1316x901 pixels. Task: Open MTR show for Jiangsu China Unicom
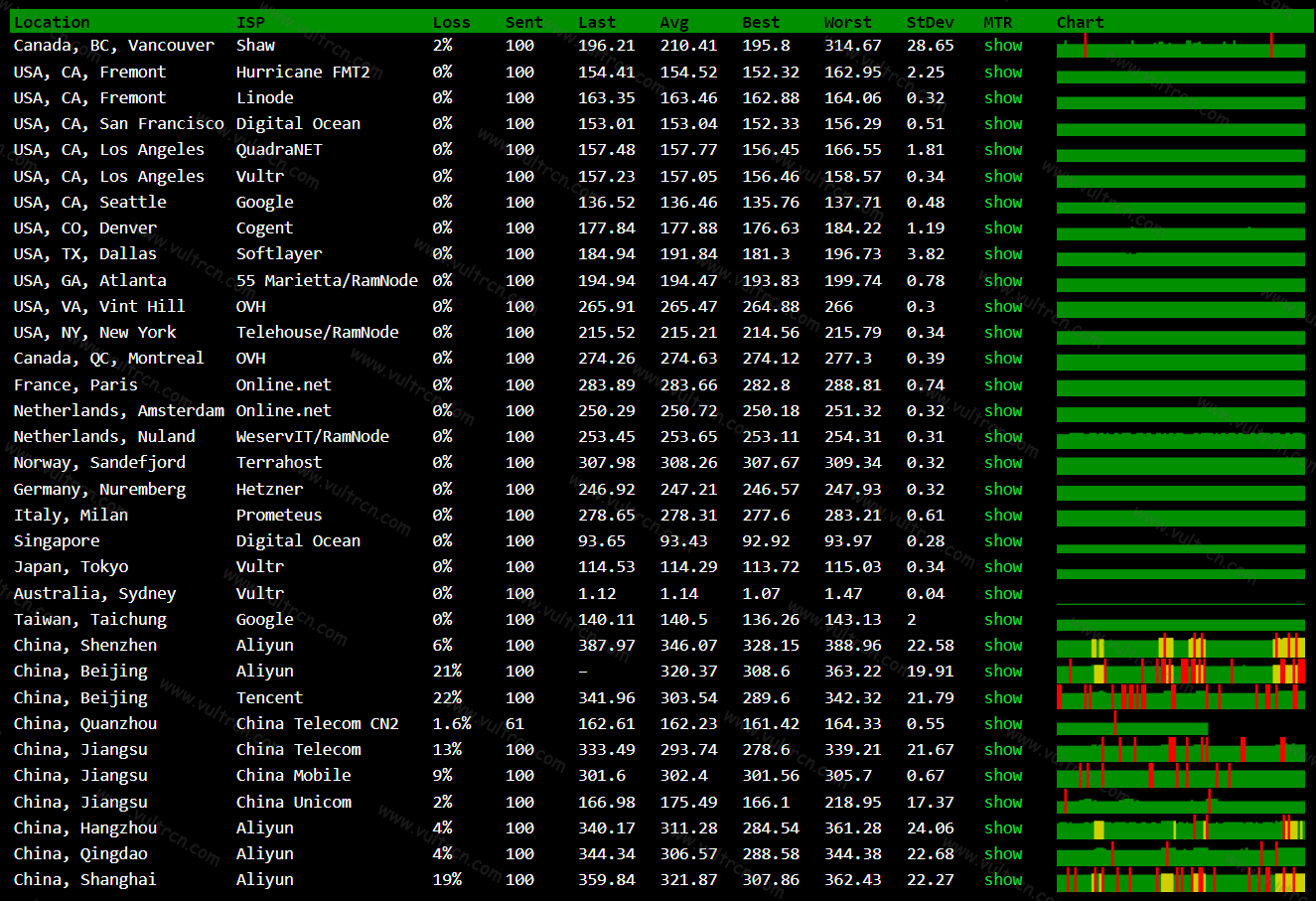[x=1003, y=802]
